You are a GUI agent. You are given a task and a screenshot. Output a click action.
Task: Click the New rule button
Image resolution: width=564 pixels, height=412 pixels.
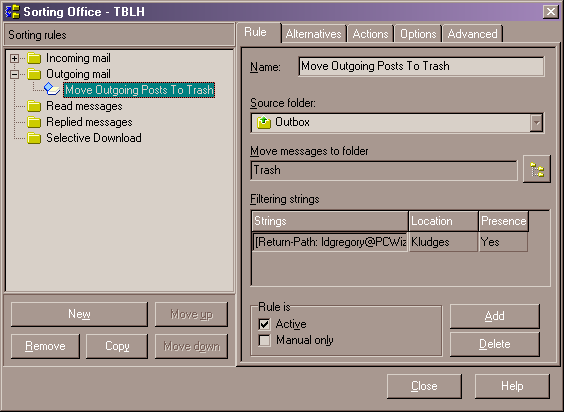79,314
